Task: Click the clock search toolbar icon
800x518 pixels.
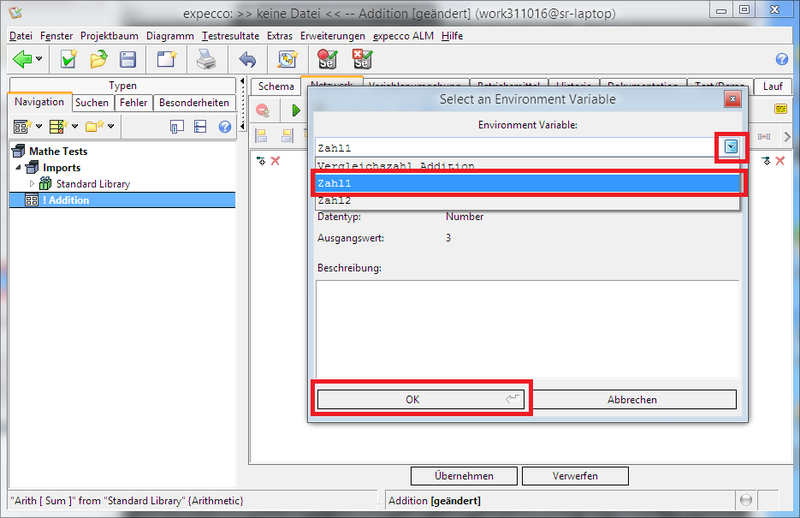Action: (287, 59)
